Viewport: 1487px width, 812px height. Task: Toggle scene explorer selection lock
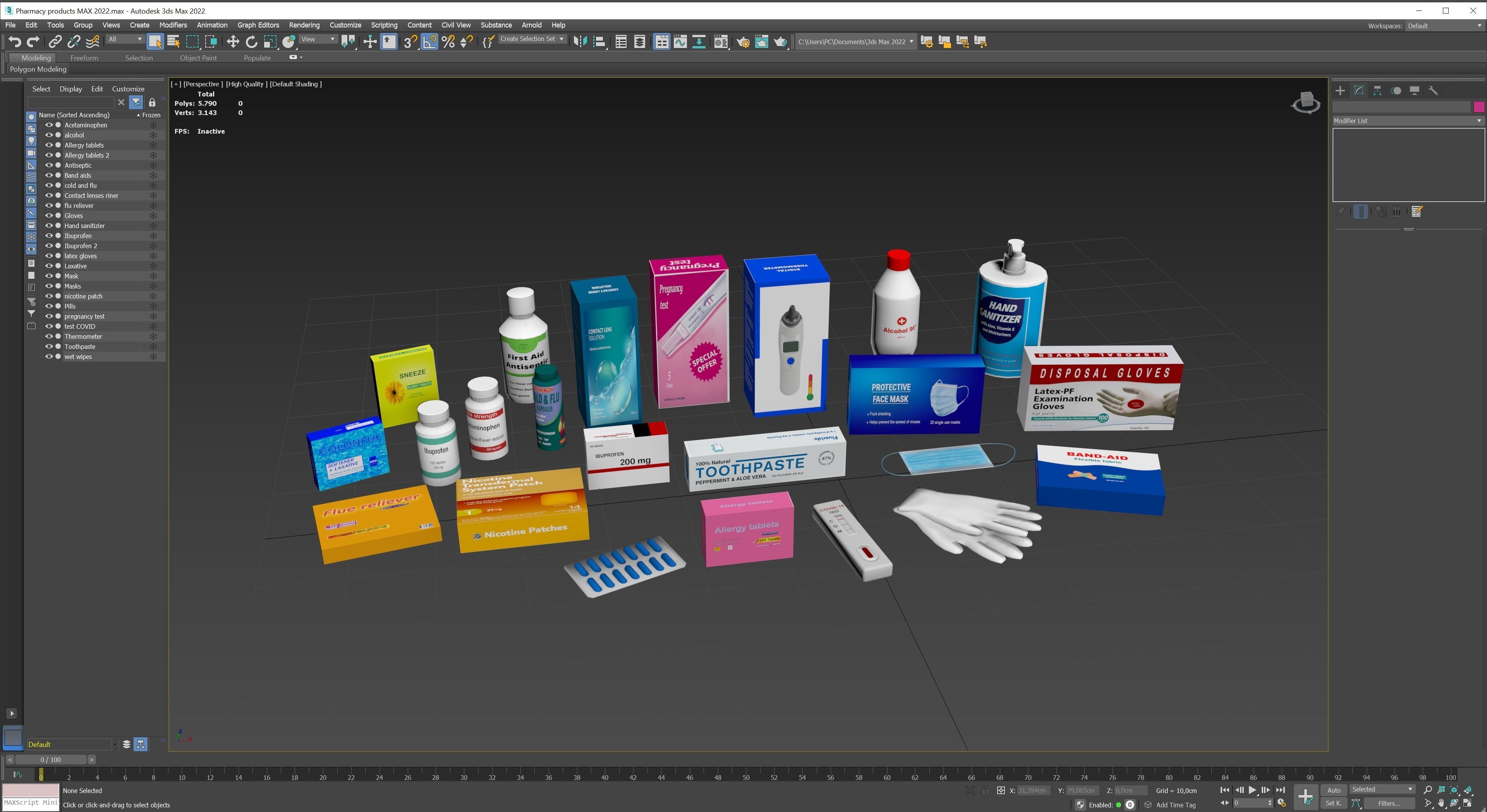click(x=152, y=103)
